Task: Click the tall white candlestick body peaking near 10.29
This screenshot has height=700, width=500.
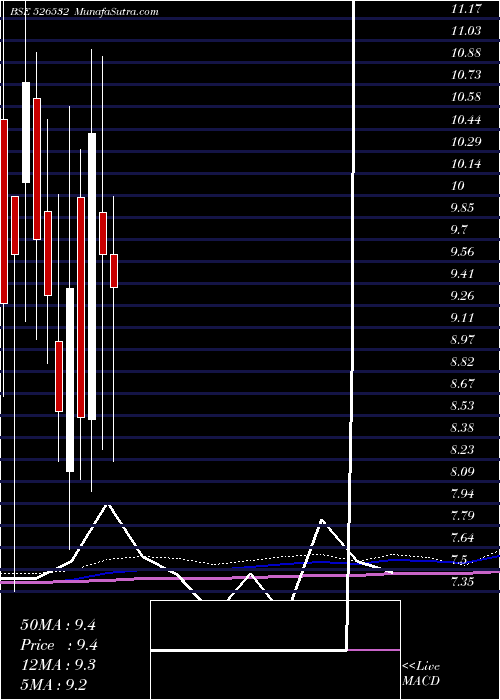Action: tap(92, 276)
